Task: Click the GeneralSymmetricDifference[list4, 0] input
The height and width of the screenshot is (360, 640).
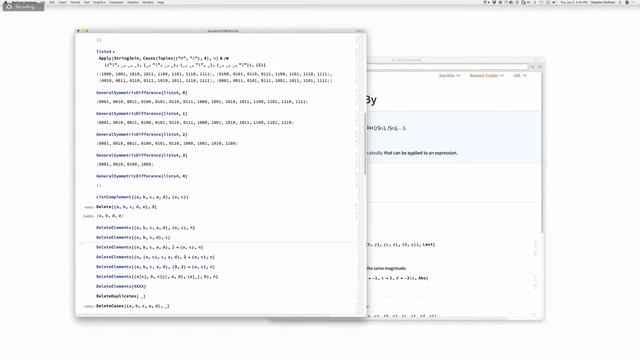Action: [142, 93]
